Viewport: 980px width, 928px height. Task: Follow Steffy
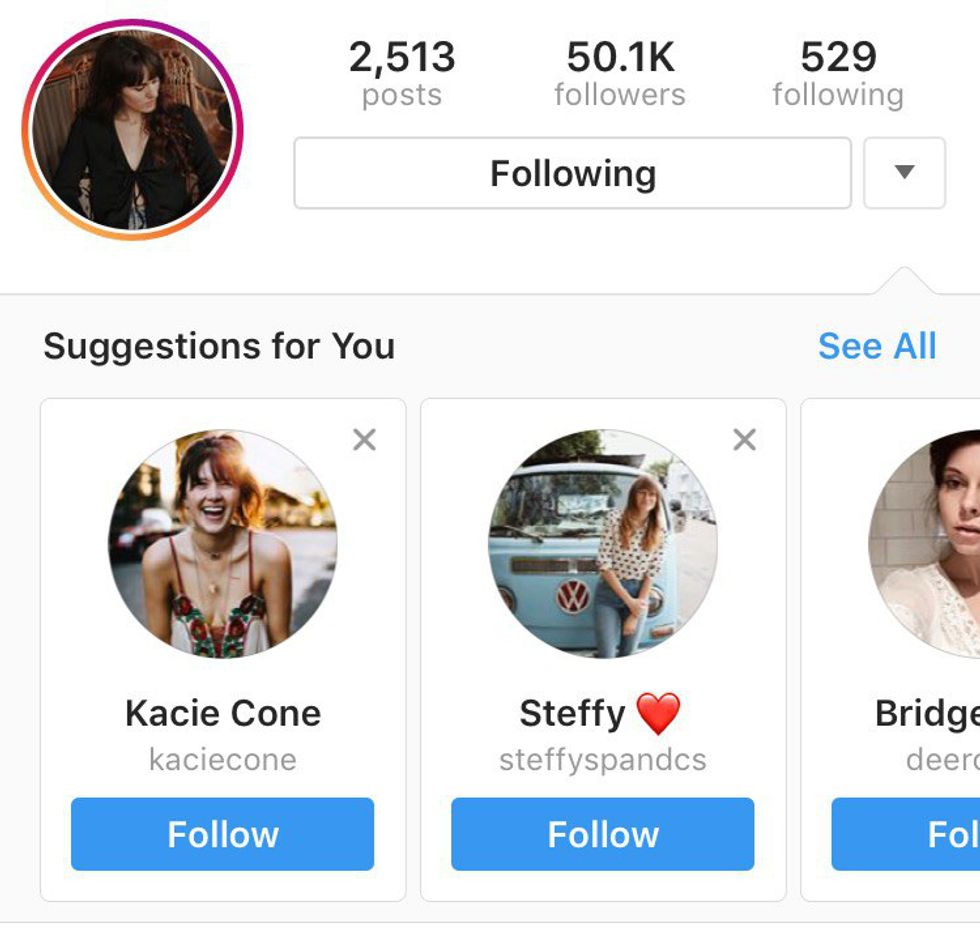click(x=602, y=834)
